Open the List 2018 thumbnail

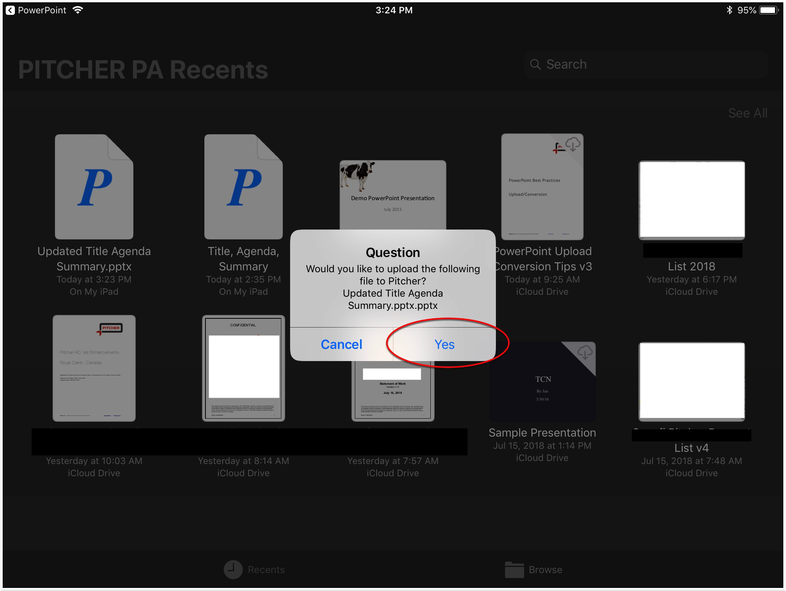coord(691,199)
